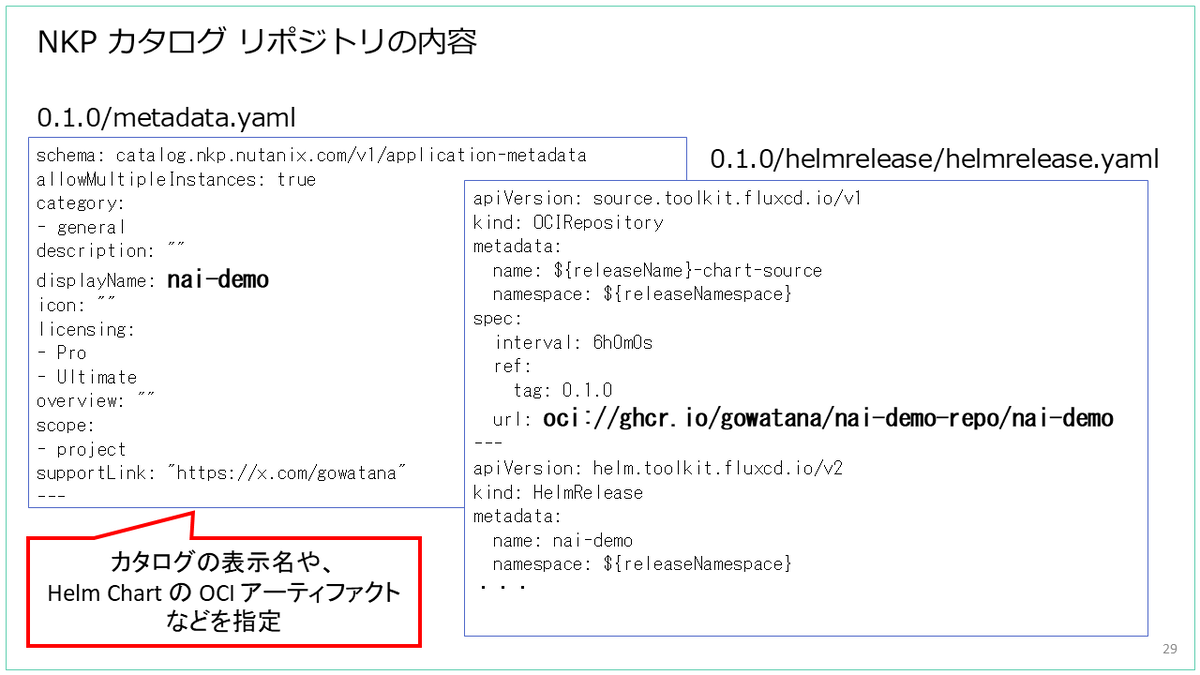
Task: Click the 'category:' line in metadata.yaml
Action: click(x=81, y=204)
